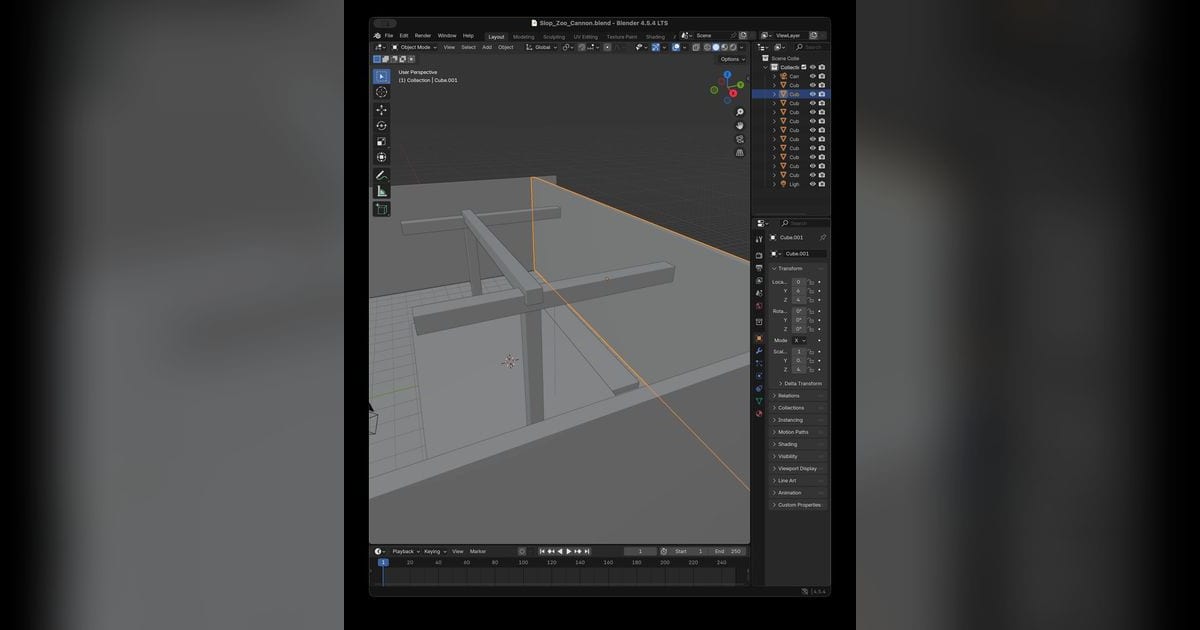The height and width of the screenshot is (630, 1200).
Task: Expand the Relations panel
Action: tap(789, 396)
